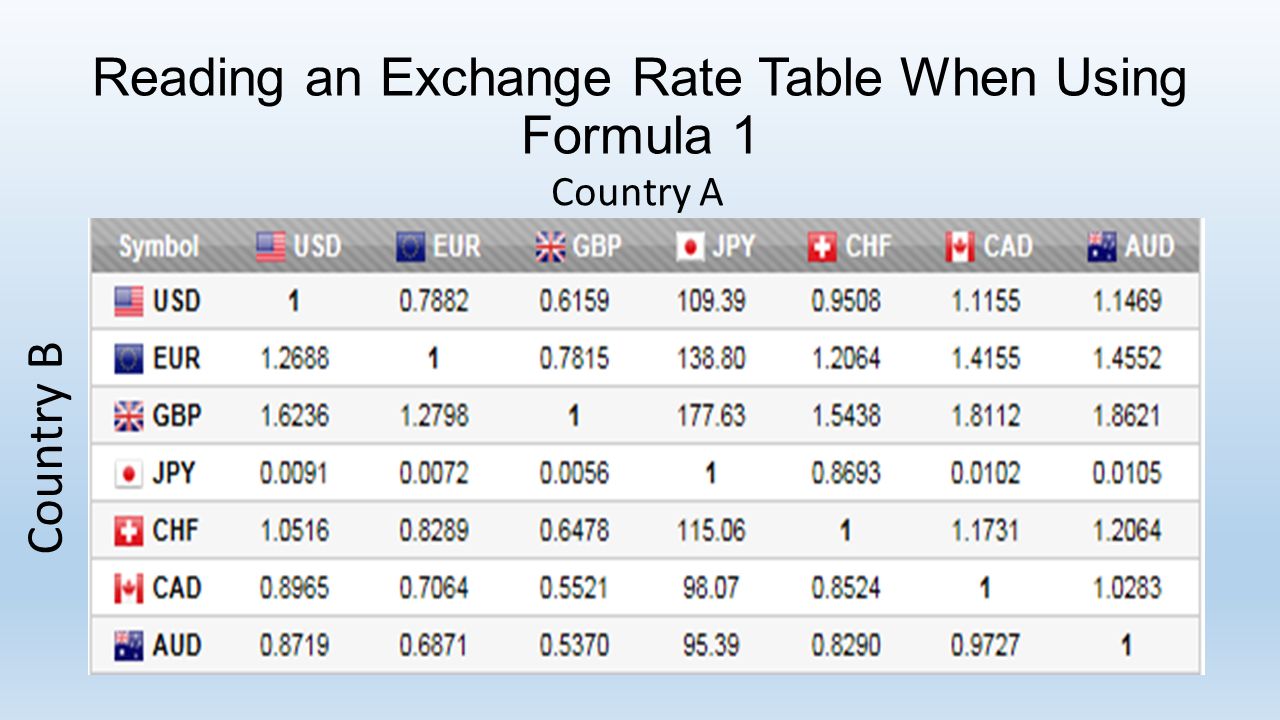
Task: Click the 0.8965 value in the CAD row
Action: point(294,588)
